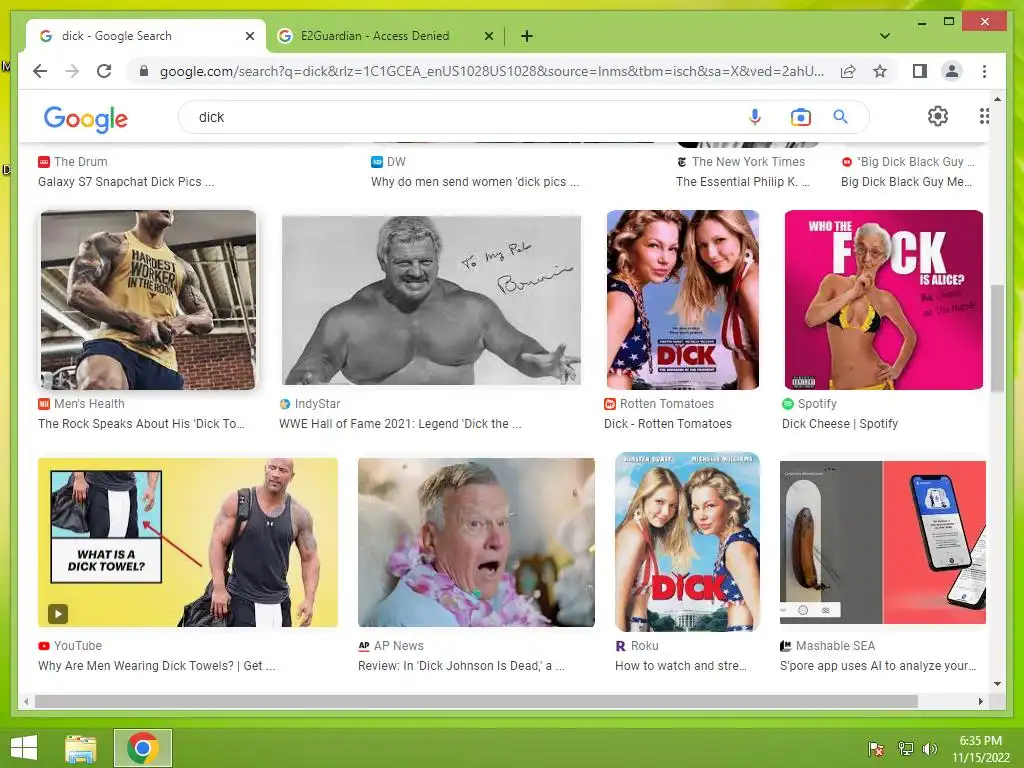Expand the tab search dropdown arrow
This screenshot has height=768, width=1024.
[885, 36]
